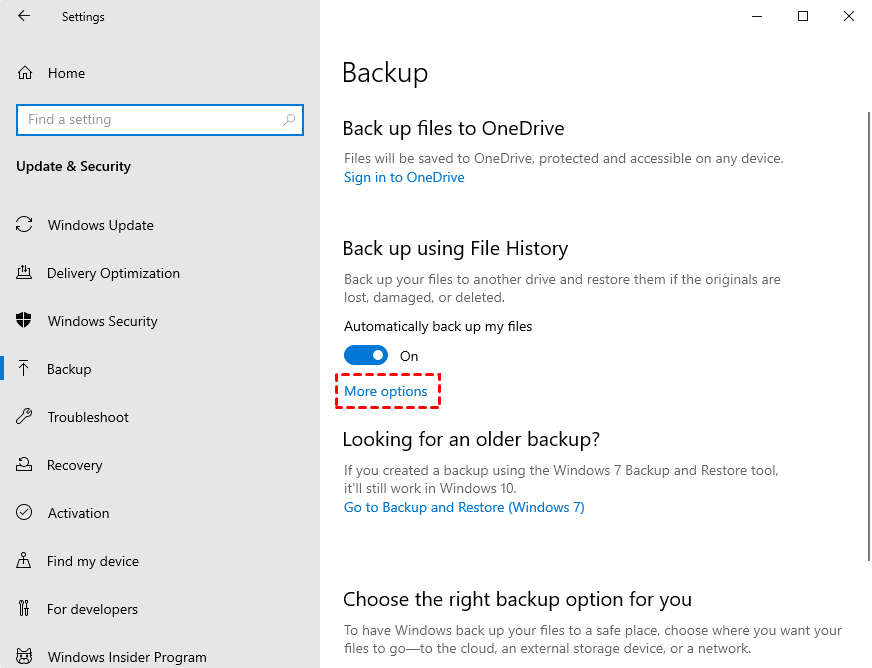
Task: Open Activation settings via checkmark icon
Action: tap(24, 513)
